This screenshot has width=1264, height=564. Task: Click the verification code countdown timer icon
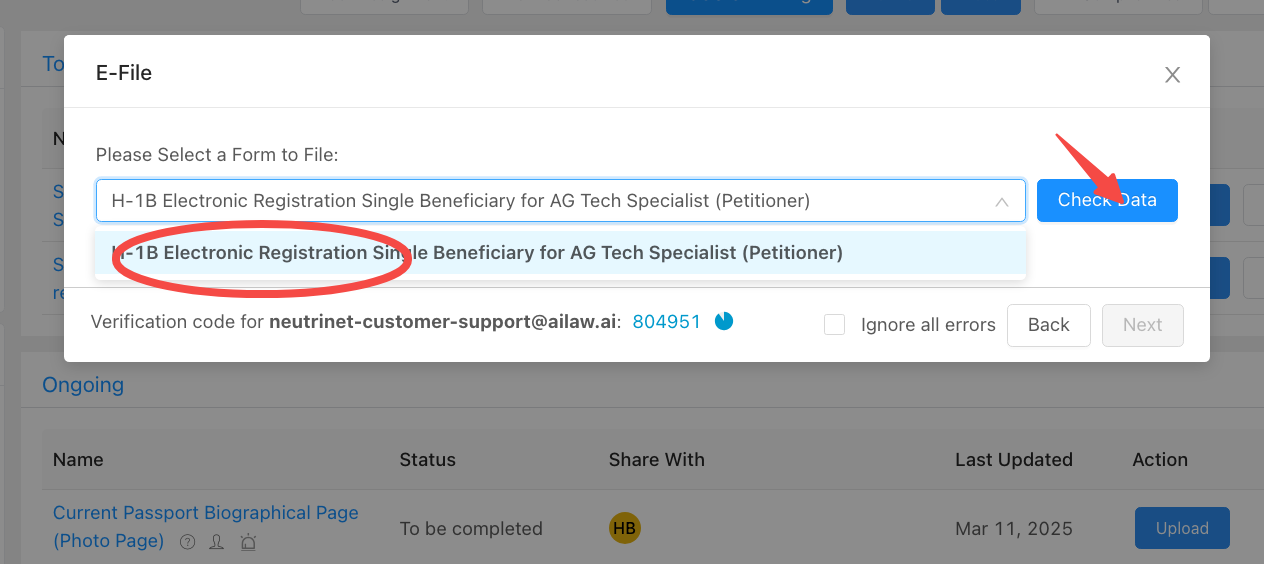click(724, 321)
